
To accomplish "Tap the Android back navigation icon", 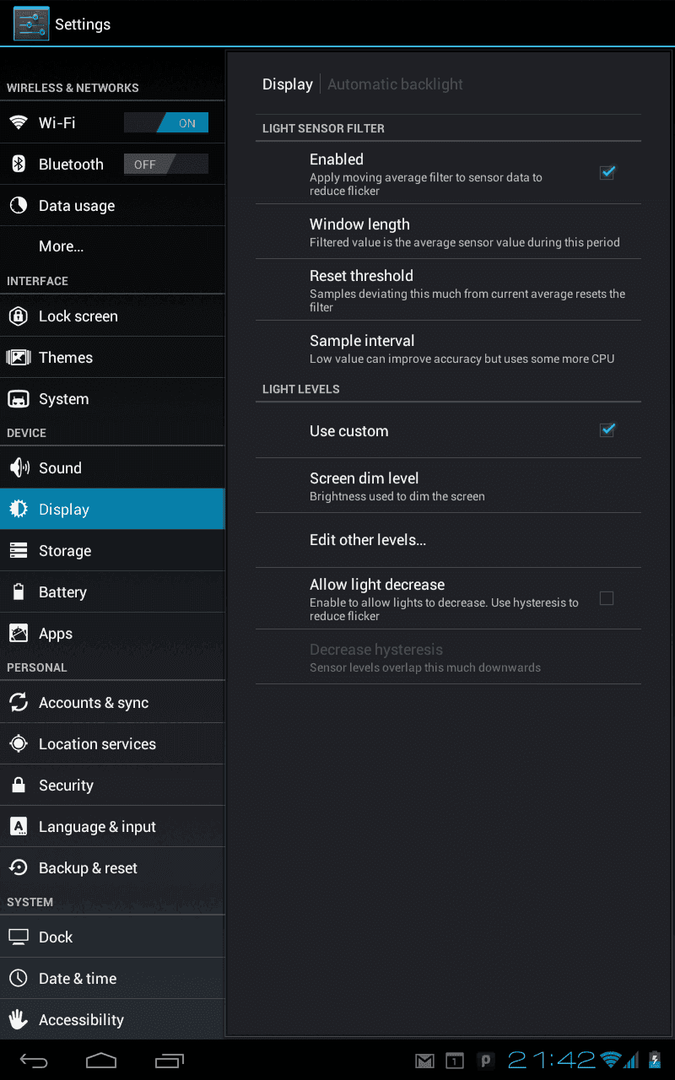I will point(33,1060).
